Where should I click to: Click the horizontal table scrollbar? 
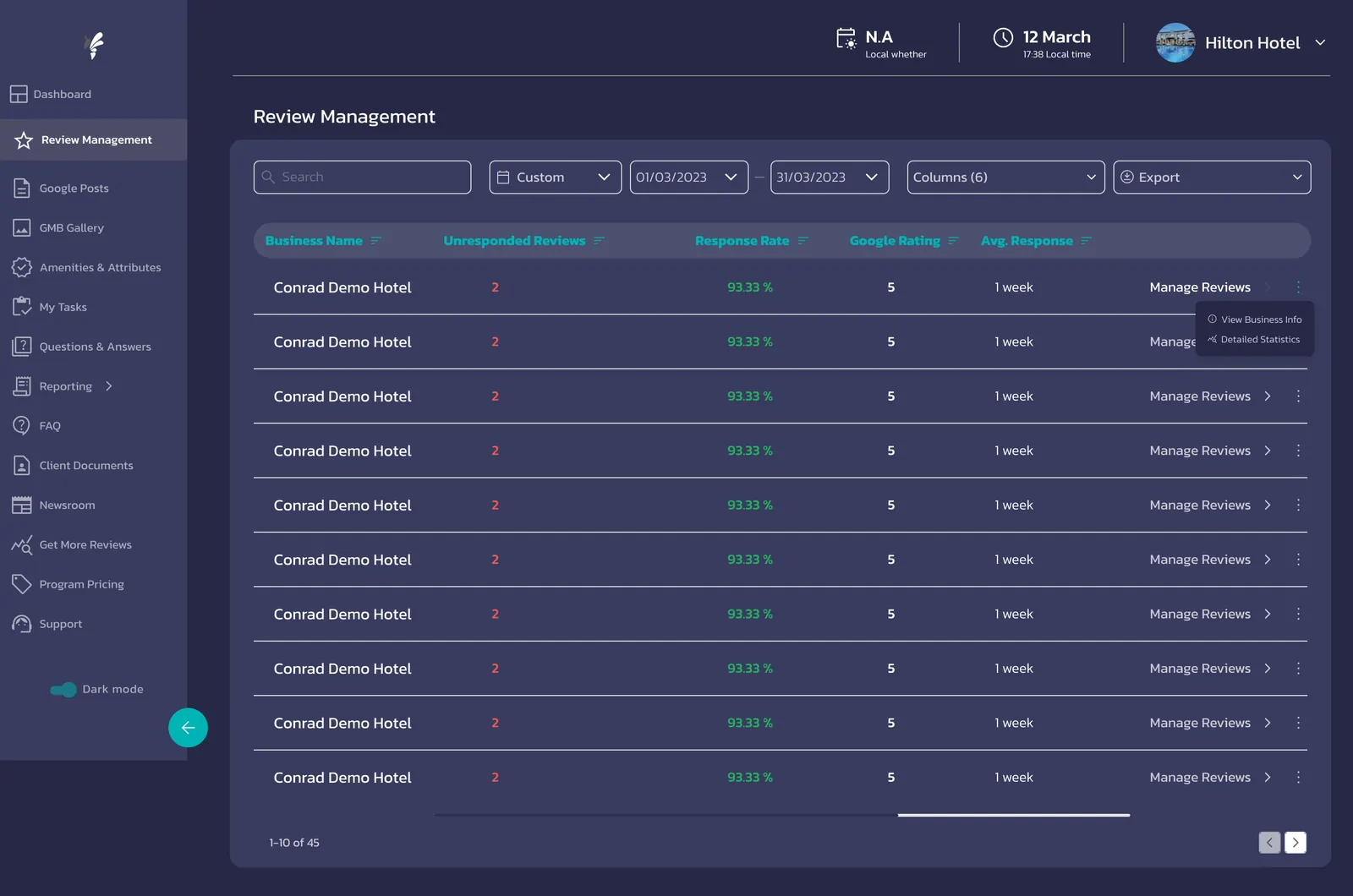[1013, 815]
